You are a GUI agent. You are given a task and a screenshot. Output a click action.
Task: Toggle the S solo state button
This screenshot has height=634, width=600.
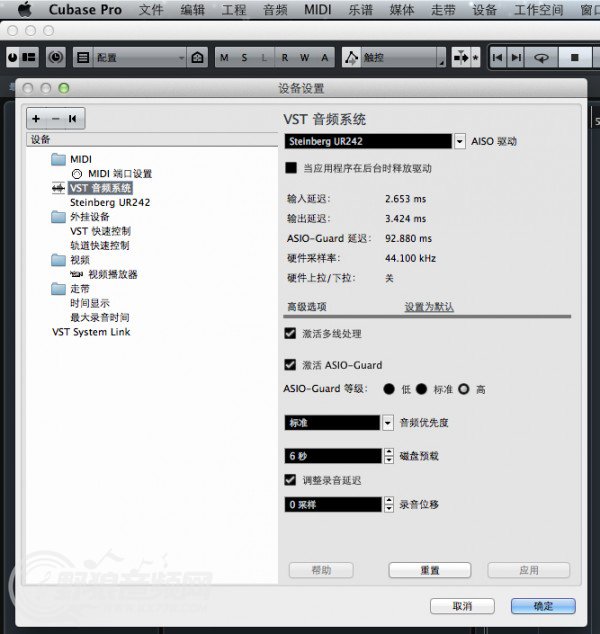(244, 57)
